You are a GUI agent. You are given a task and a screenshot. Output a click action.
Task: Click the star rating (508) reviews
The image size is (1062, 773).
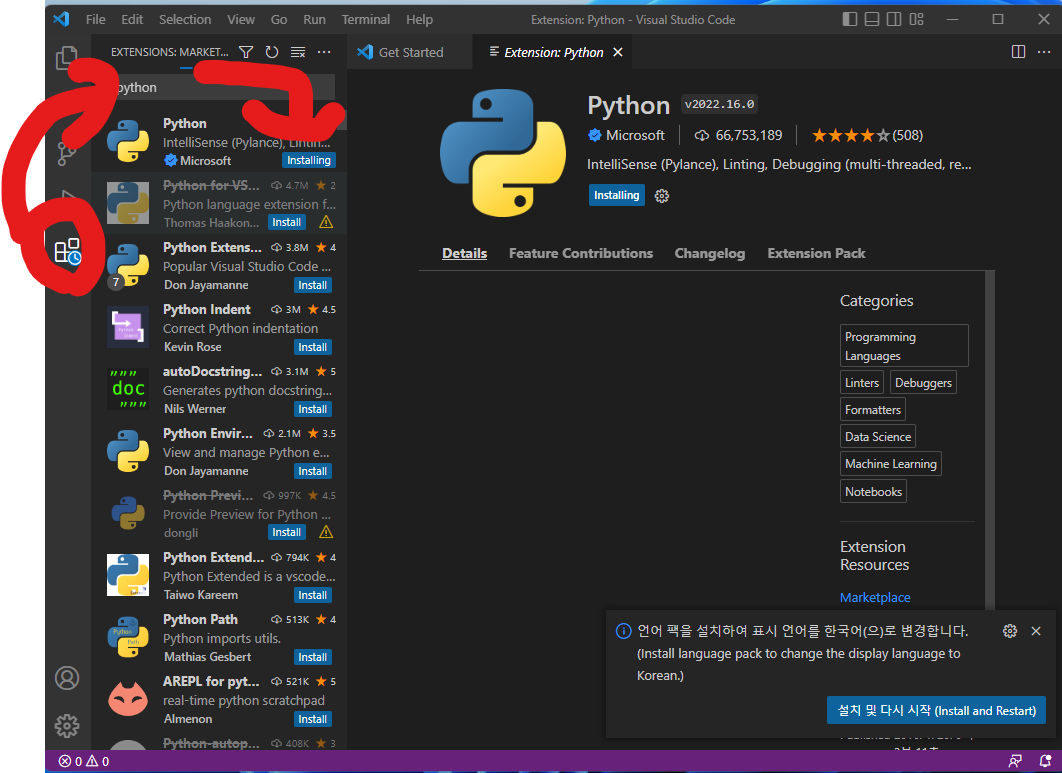pyautogui.click(x=867, y=135)
